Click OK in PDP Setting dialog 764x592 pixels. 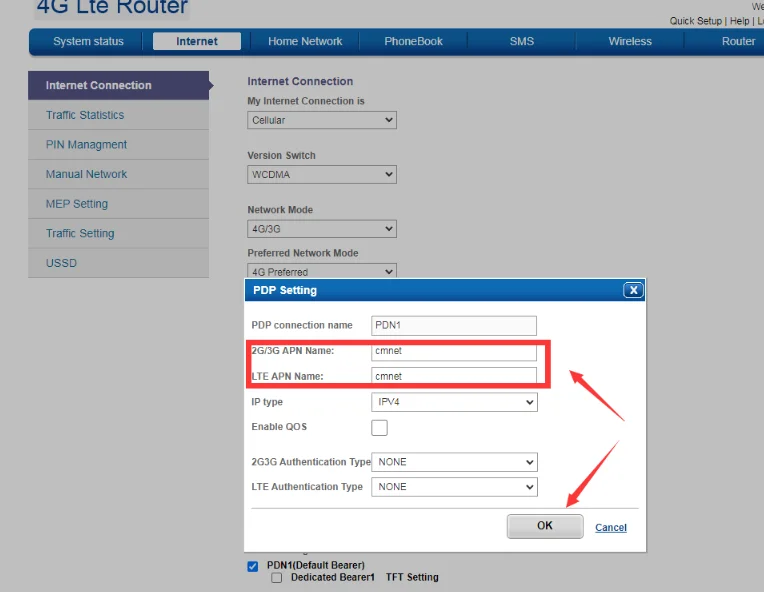[x=544, y=526]
